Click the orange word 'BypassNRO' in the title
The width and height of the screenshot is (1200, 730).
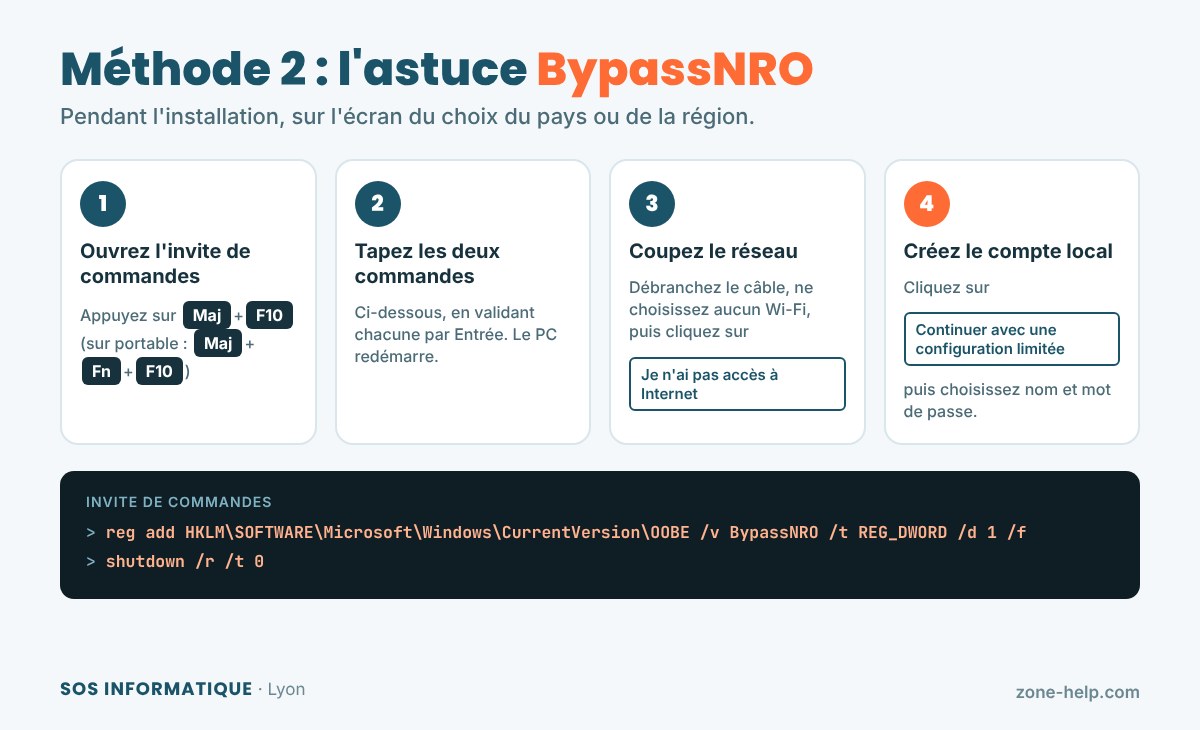(x=675, y=69)
